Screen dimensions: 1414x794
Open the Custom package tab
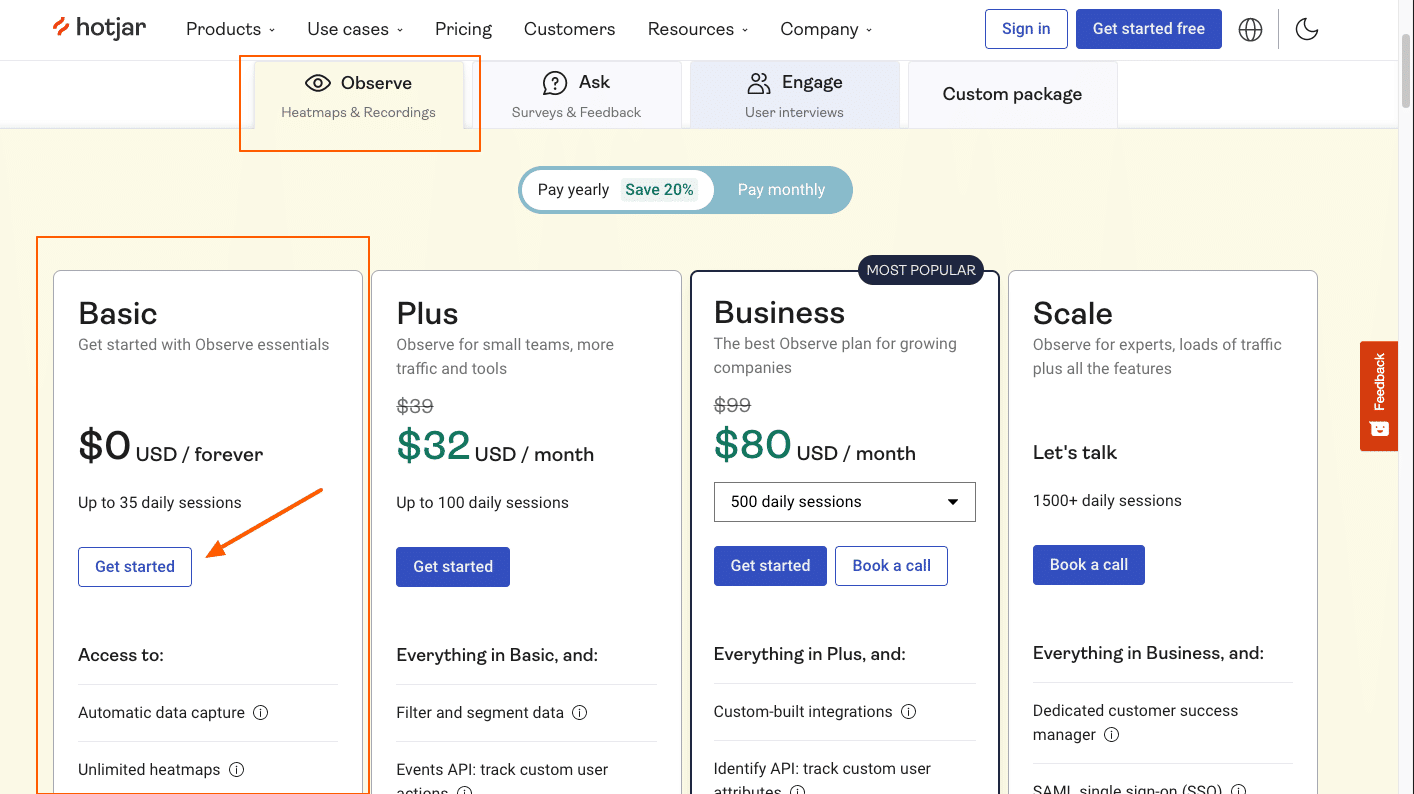(x=1012, y=95)
